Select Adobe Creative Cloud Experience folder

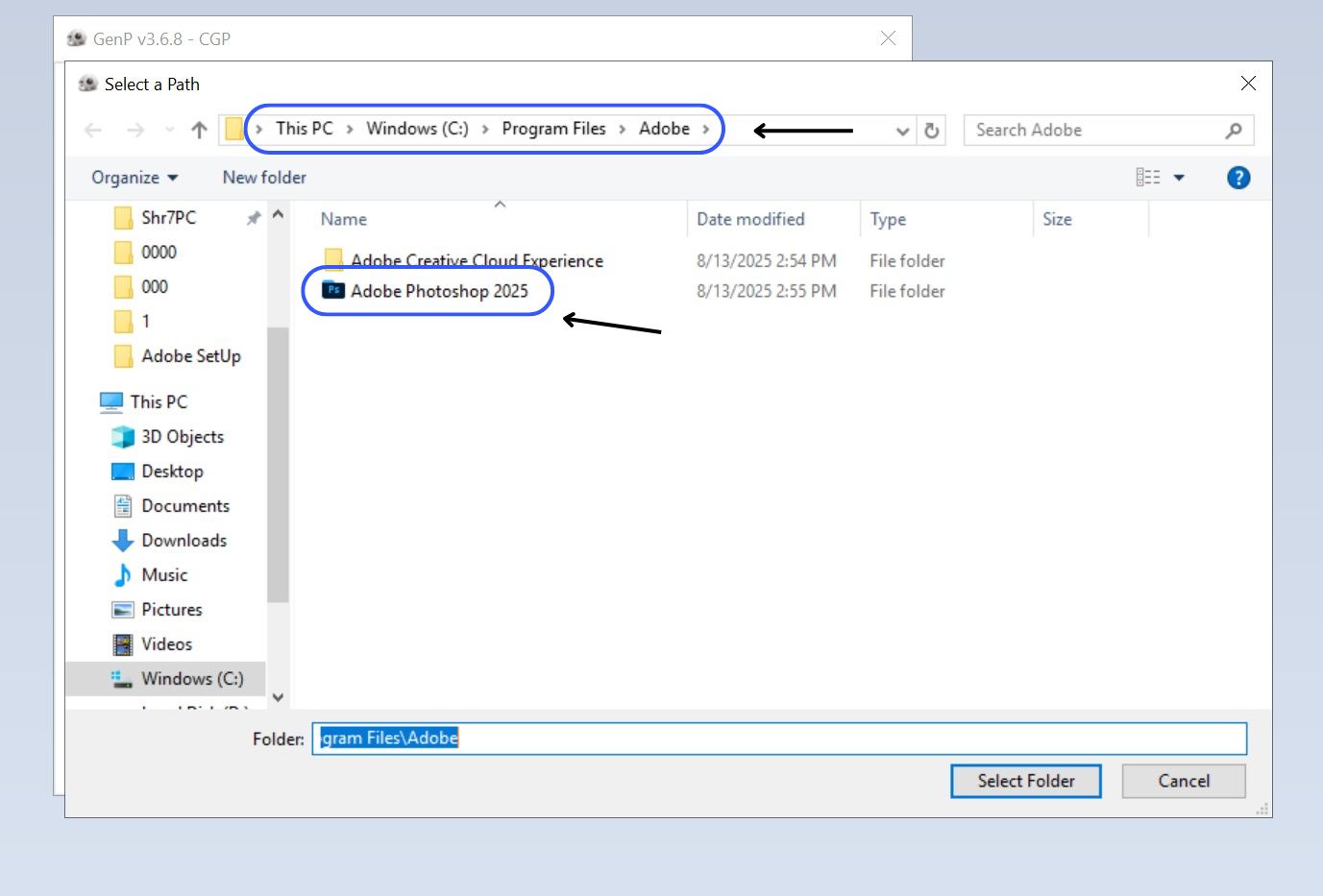click(x=477, y=260)
